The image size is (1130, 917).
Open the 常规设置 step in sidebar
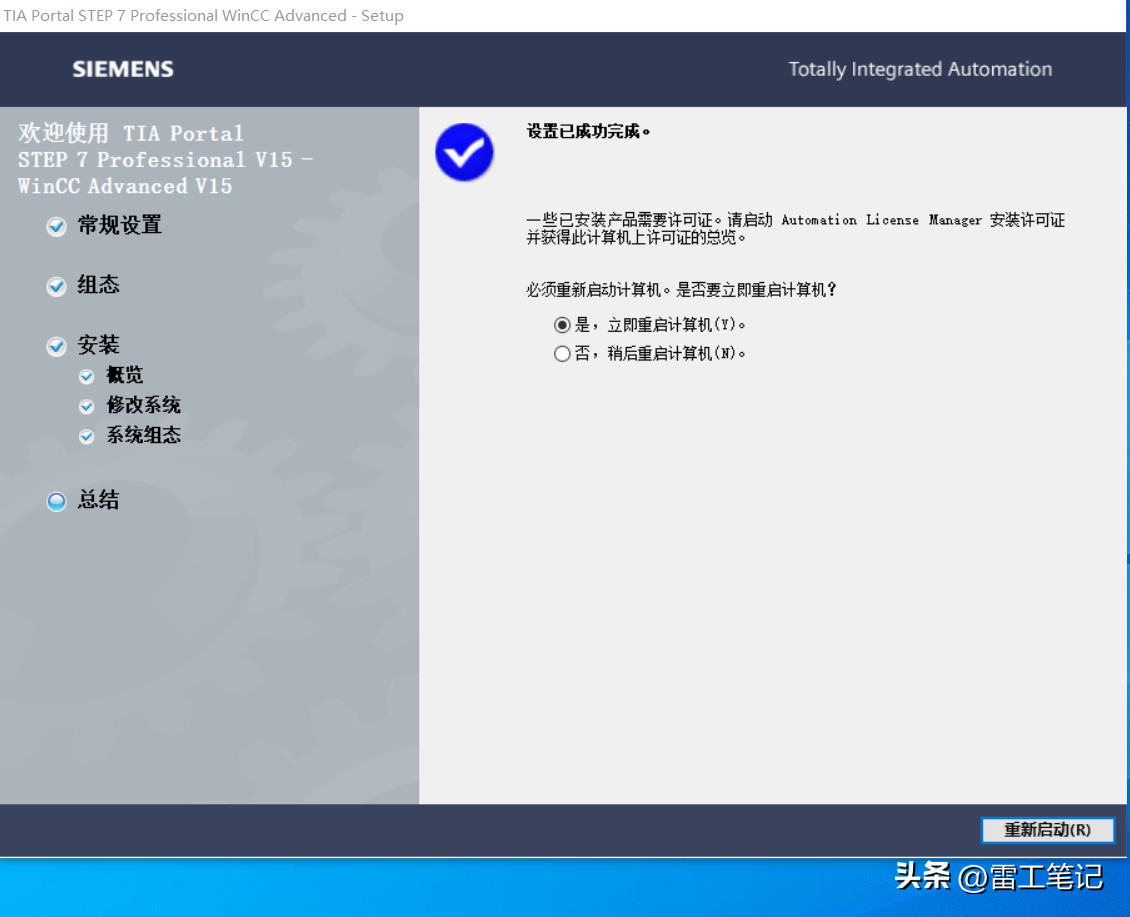click(x=119, y=226)
